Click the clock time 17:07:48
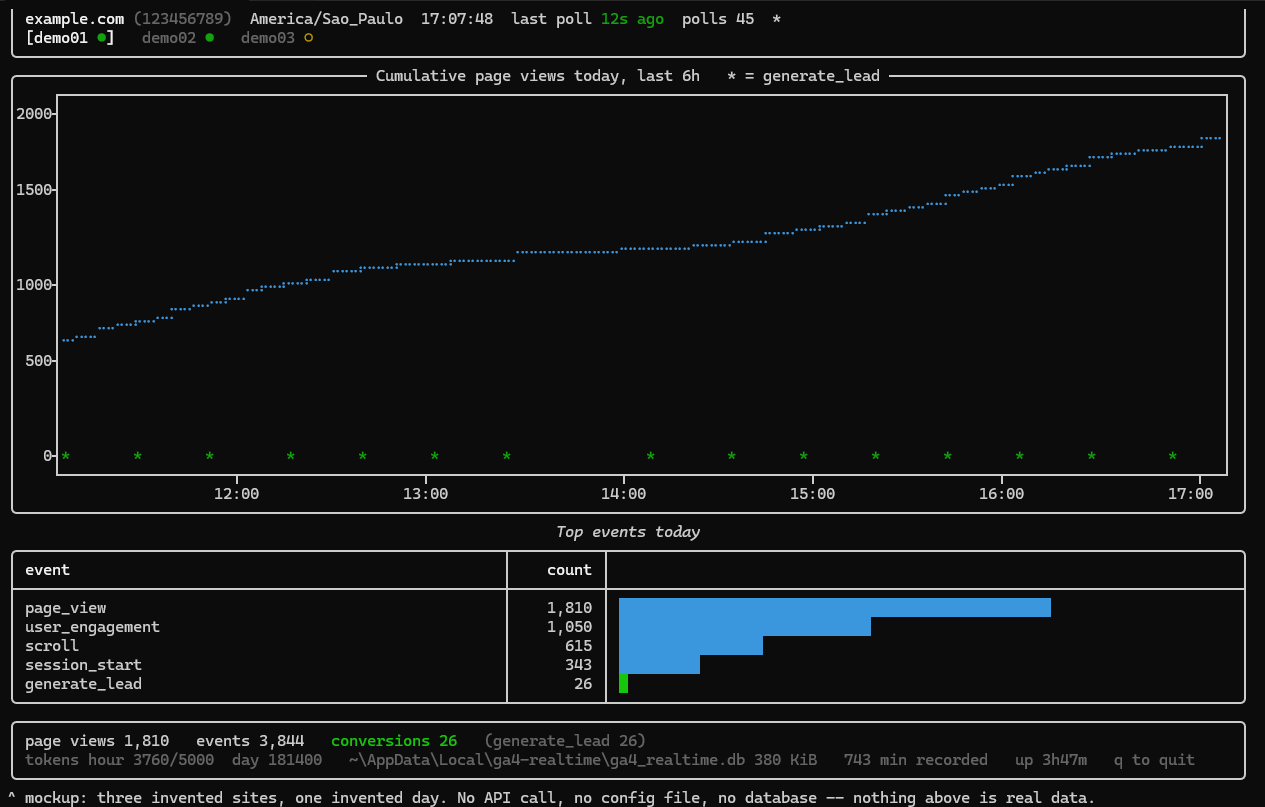The width and height of the screenshot is (1265, 807). coord(457,19)
